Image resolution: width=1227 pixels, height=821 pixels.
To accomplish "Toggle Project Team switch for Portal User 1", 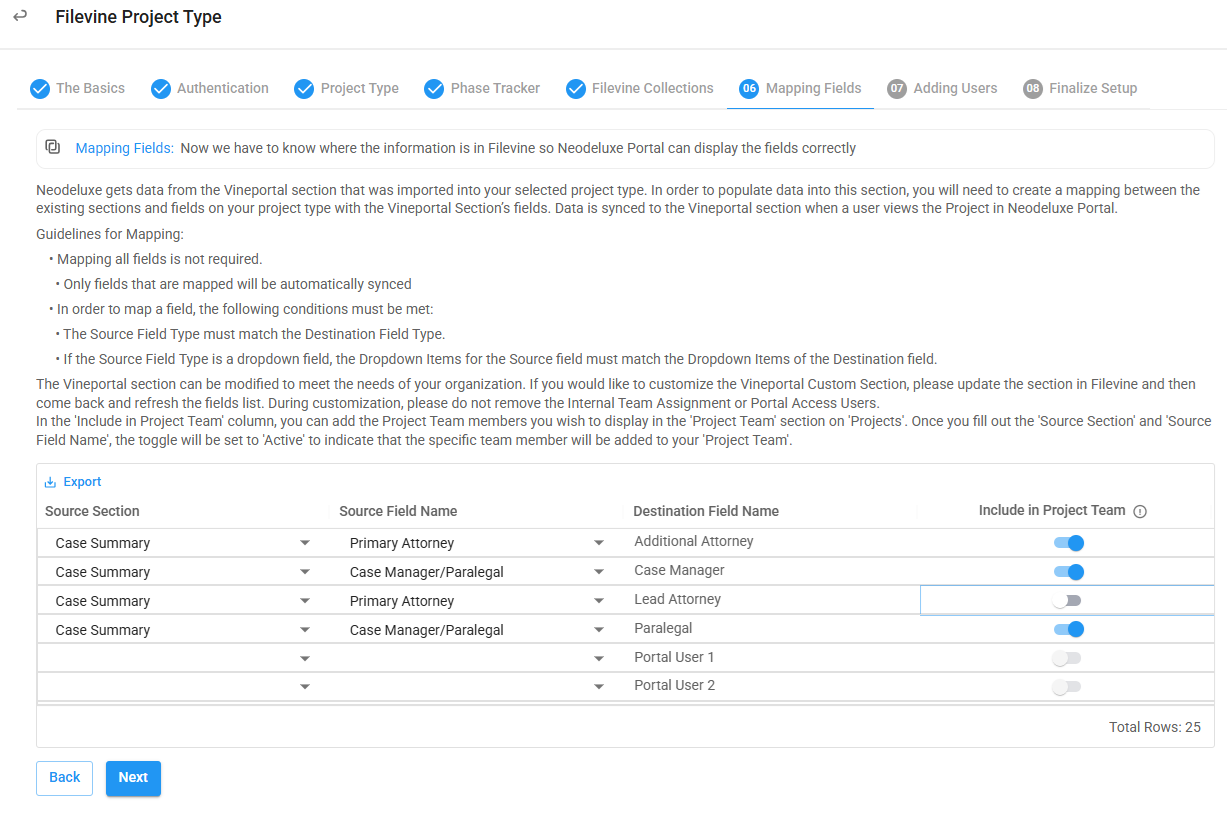I will (x=1067, y=658).
